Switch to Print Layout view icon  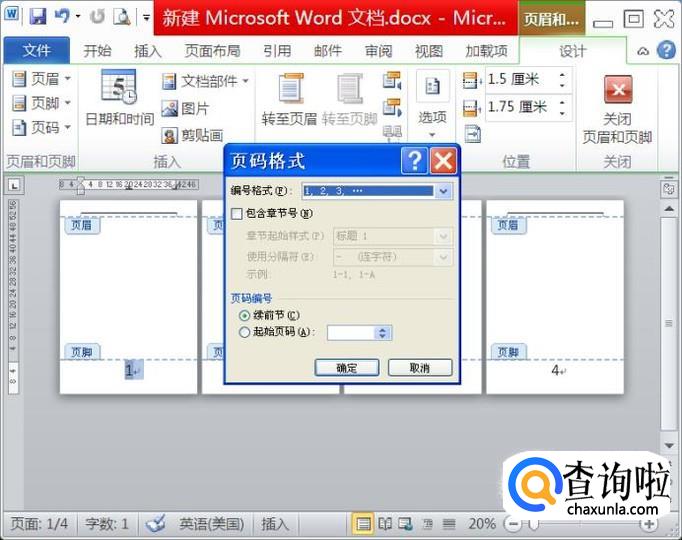[x=362, y=524]
